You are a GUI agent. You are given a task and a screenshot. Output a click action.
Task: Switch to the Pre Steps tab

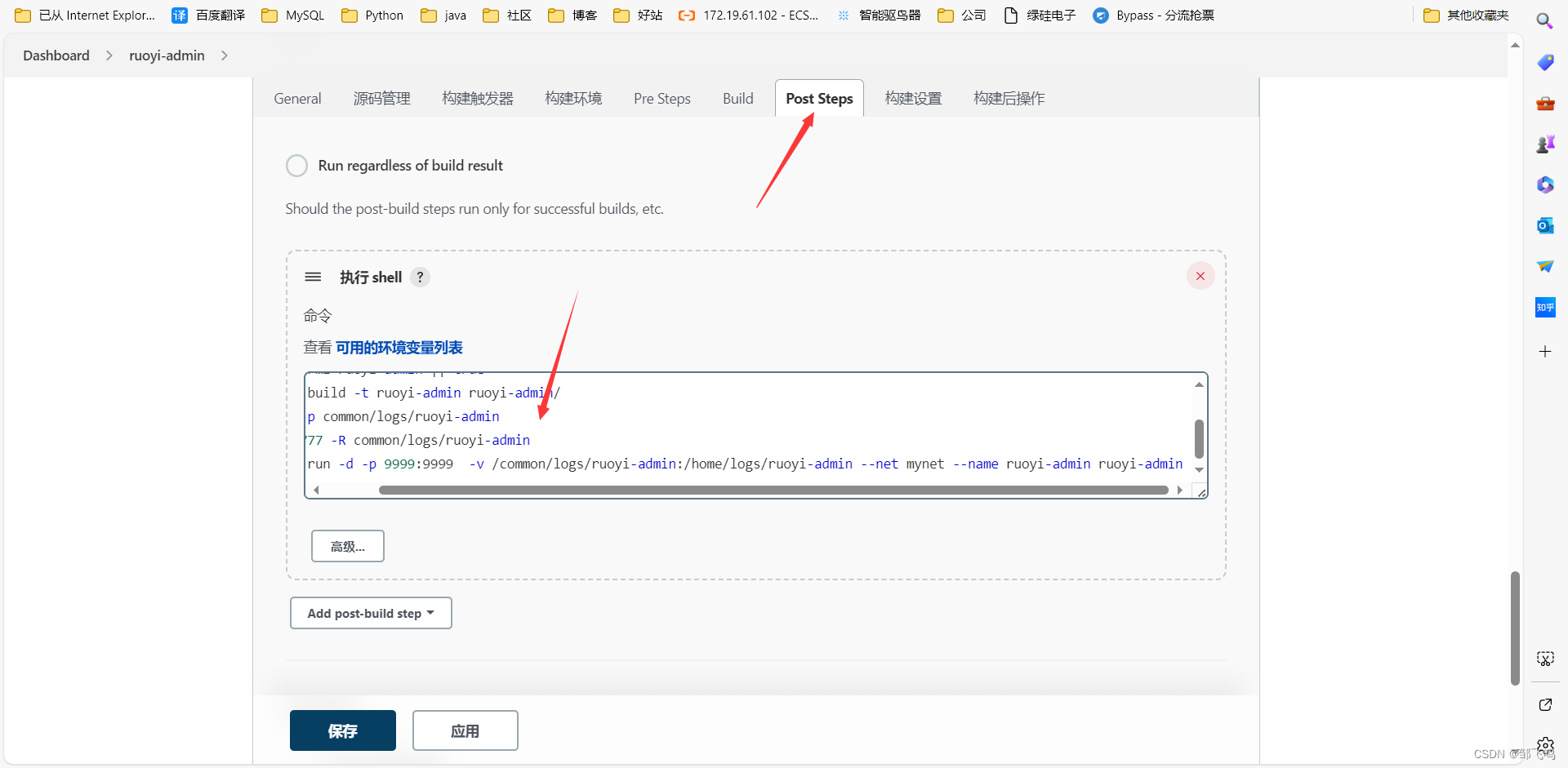pyautogui.click(x=662, y=99)
